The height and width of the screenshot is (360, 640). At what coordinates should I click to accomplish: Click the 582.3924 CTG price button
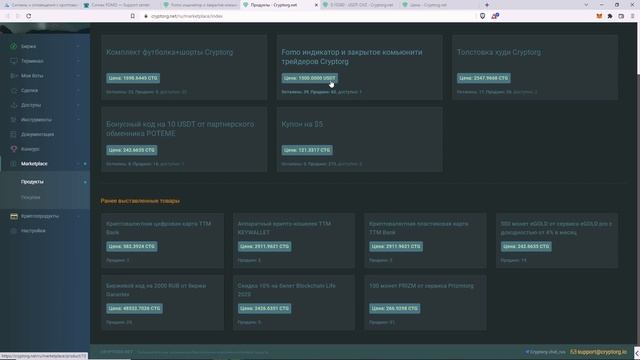(131, 246)
